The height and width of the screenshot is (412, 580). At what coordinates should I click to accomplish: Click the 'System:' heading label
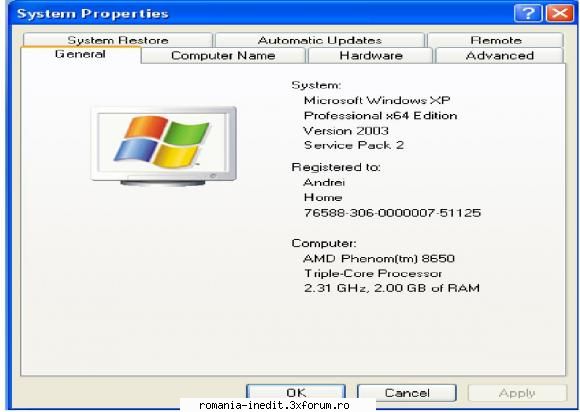(316, 85)
